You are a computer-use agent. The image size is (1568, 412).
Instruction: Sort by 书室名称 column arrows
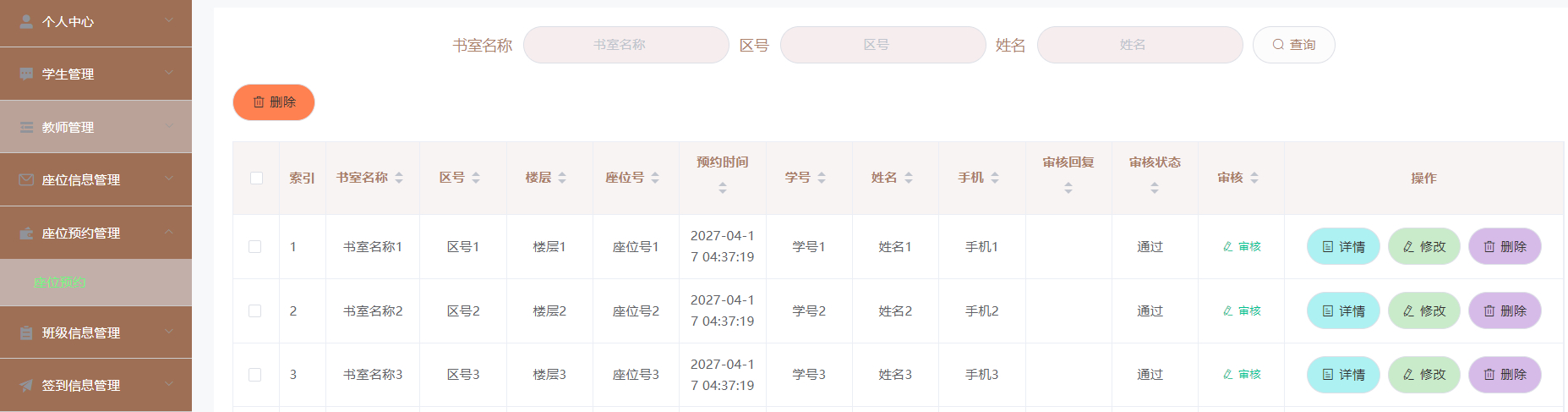pos(399,178)
